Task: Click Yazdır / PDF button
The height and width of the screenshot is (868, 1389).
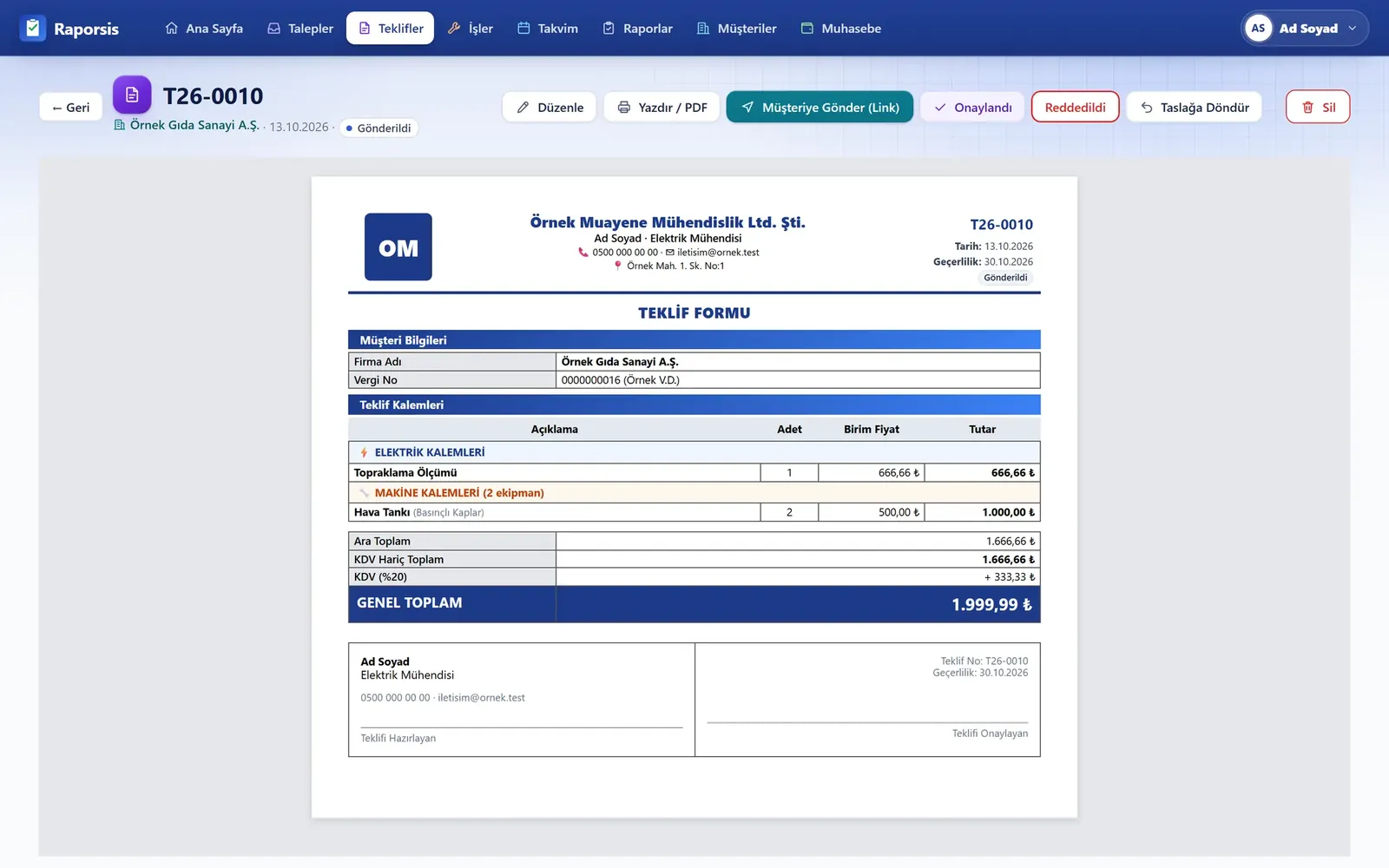Action: (x=662, y=107)
